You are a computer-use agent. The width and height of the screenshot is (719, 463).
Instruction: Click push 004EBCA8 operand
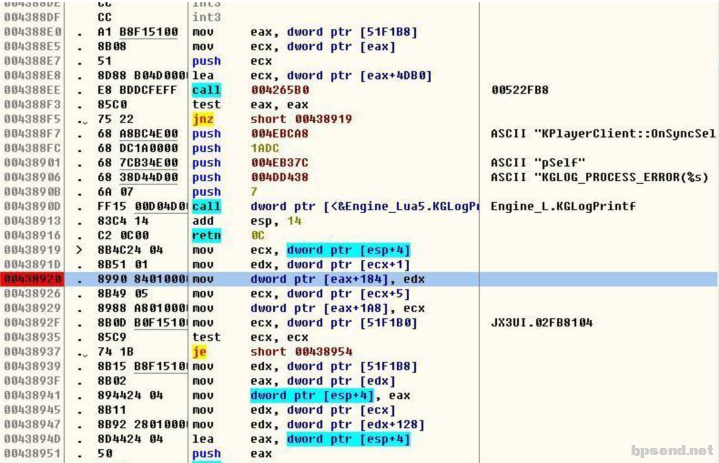(280, 134)
